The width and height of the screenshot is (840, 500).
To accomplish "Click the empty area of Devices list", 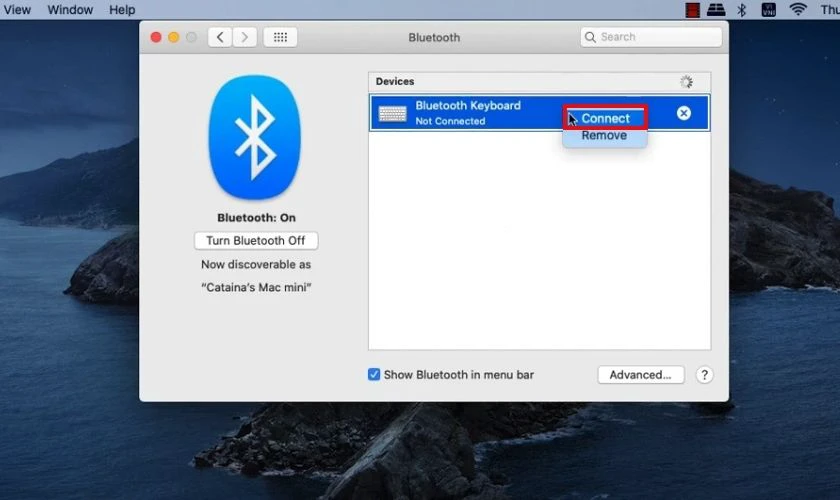I will click(x=539, y=250).
